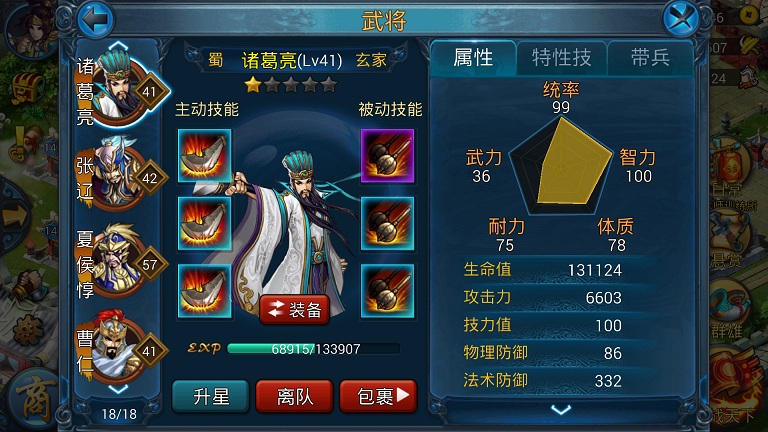This screenshot has width=768, height=432.
Task: Select first active skill flaming blade icon
Action: pyautogui.click(x=204, y=156)
